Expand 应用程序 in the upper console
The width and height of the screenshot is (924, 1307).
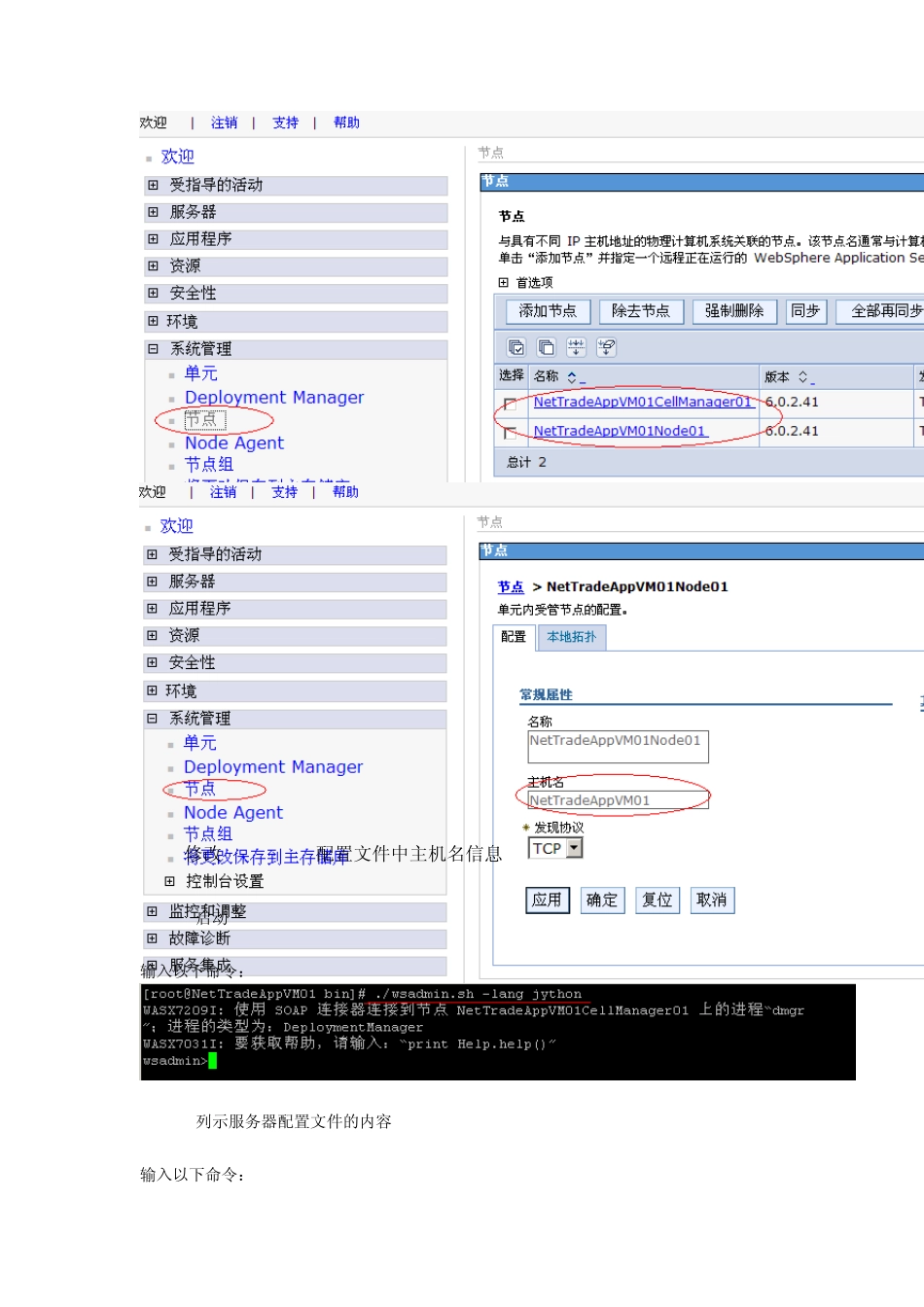(153, 239)
